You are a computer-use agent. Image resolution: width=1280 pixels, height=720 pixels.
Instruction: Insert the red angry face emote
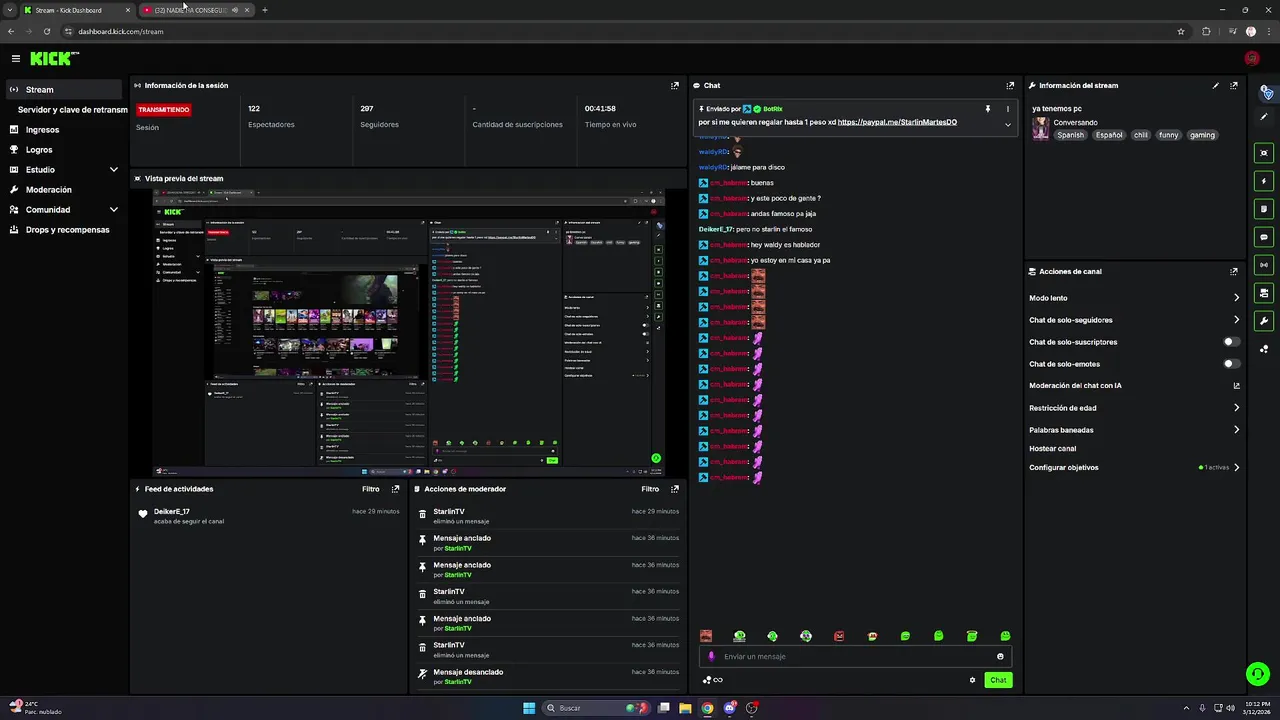coord(839,636)
